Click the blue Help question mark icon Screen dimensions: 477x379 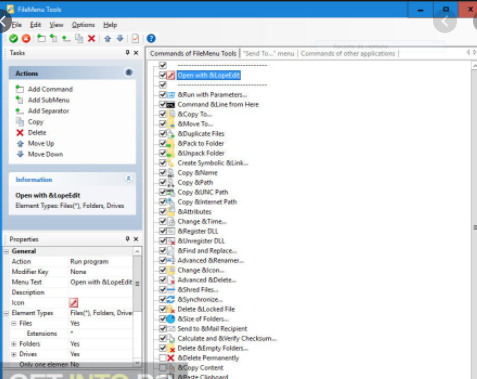pos(151,39)
